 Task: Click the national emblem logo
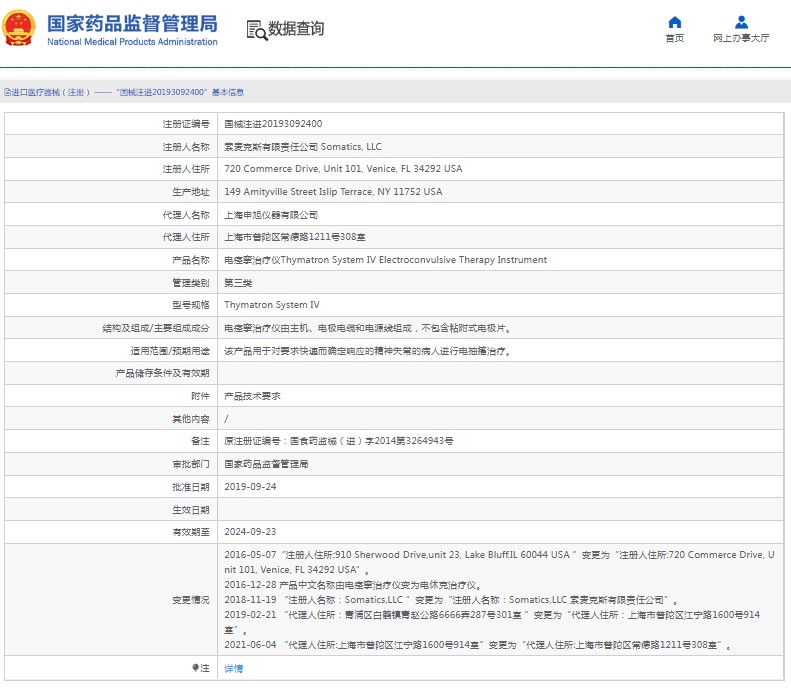click(19, 28)
